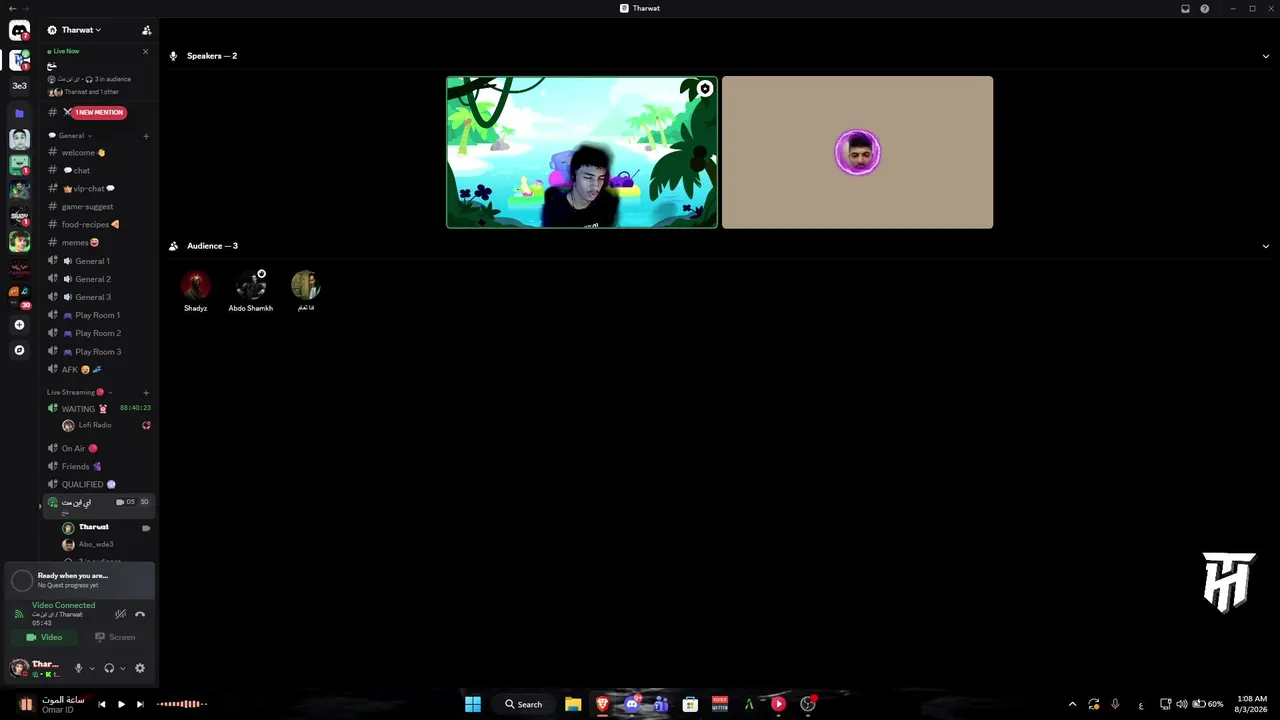Open Discord help icon in title bar

1205,8
